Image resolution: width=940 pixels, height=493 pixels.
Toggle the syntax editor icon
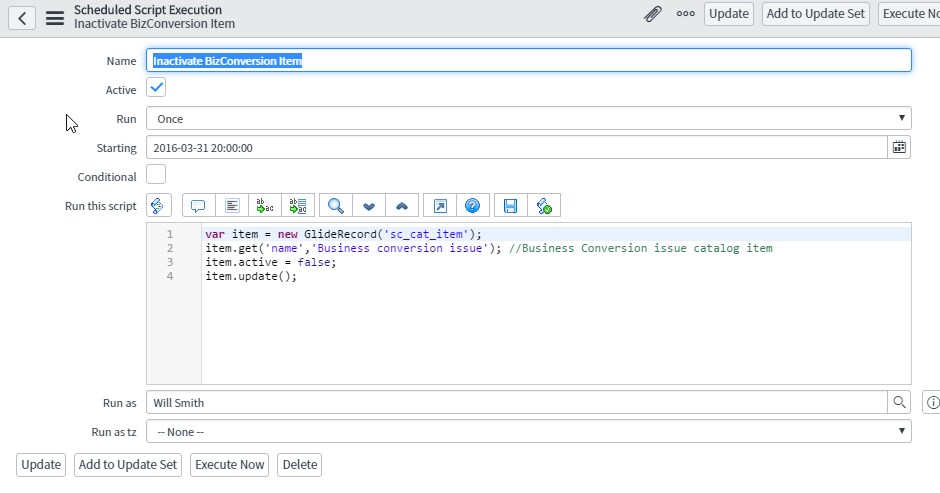159,206
